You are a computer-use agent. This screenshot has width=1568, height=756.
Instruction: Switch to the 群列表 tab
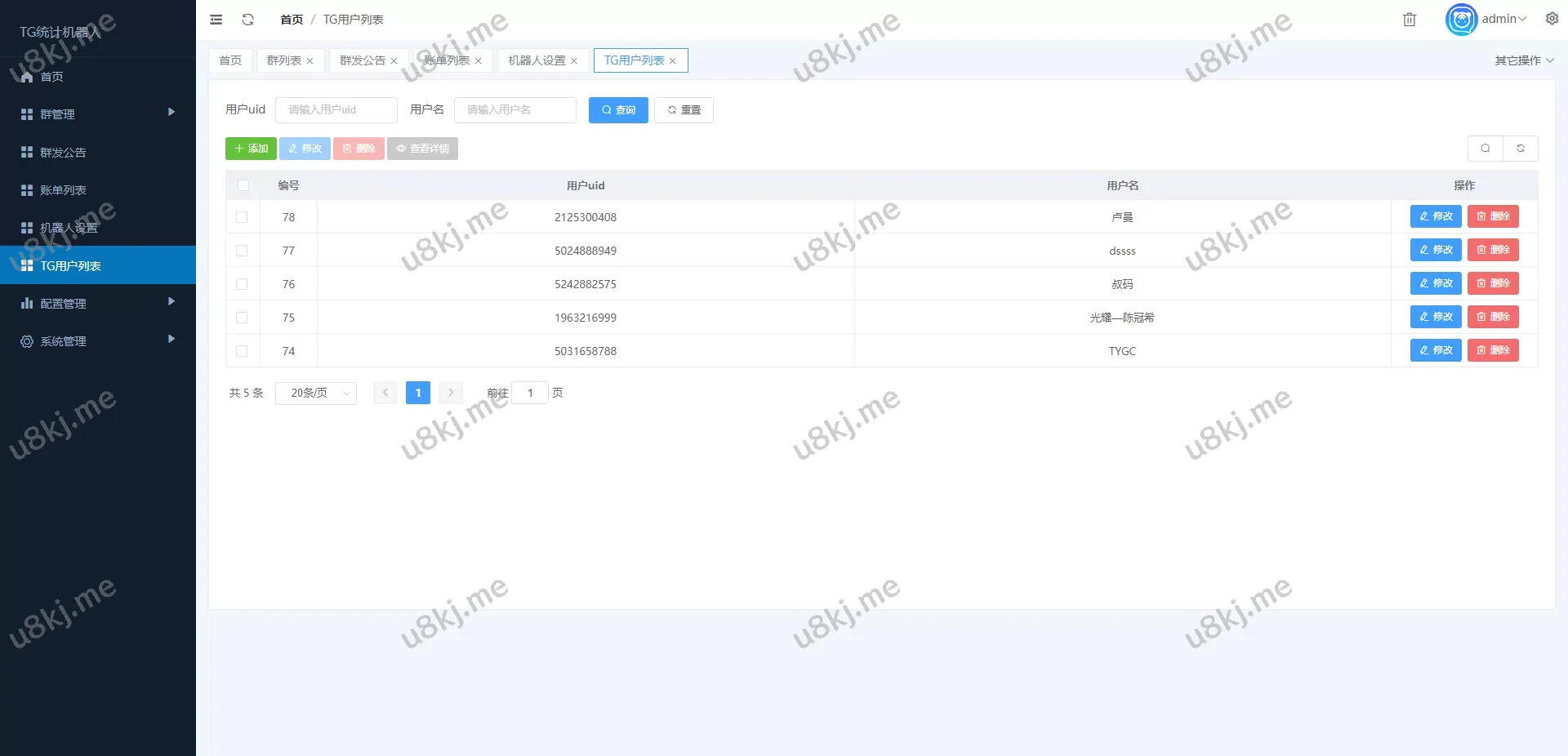pyautogui.click(x=283, y=60)
